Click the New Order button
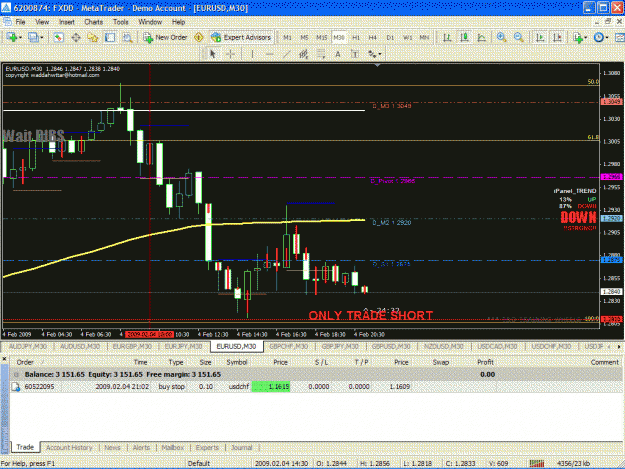 click(x=165, y=37)
